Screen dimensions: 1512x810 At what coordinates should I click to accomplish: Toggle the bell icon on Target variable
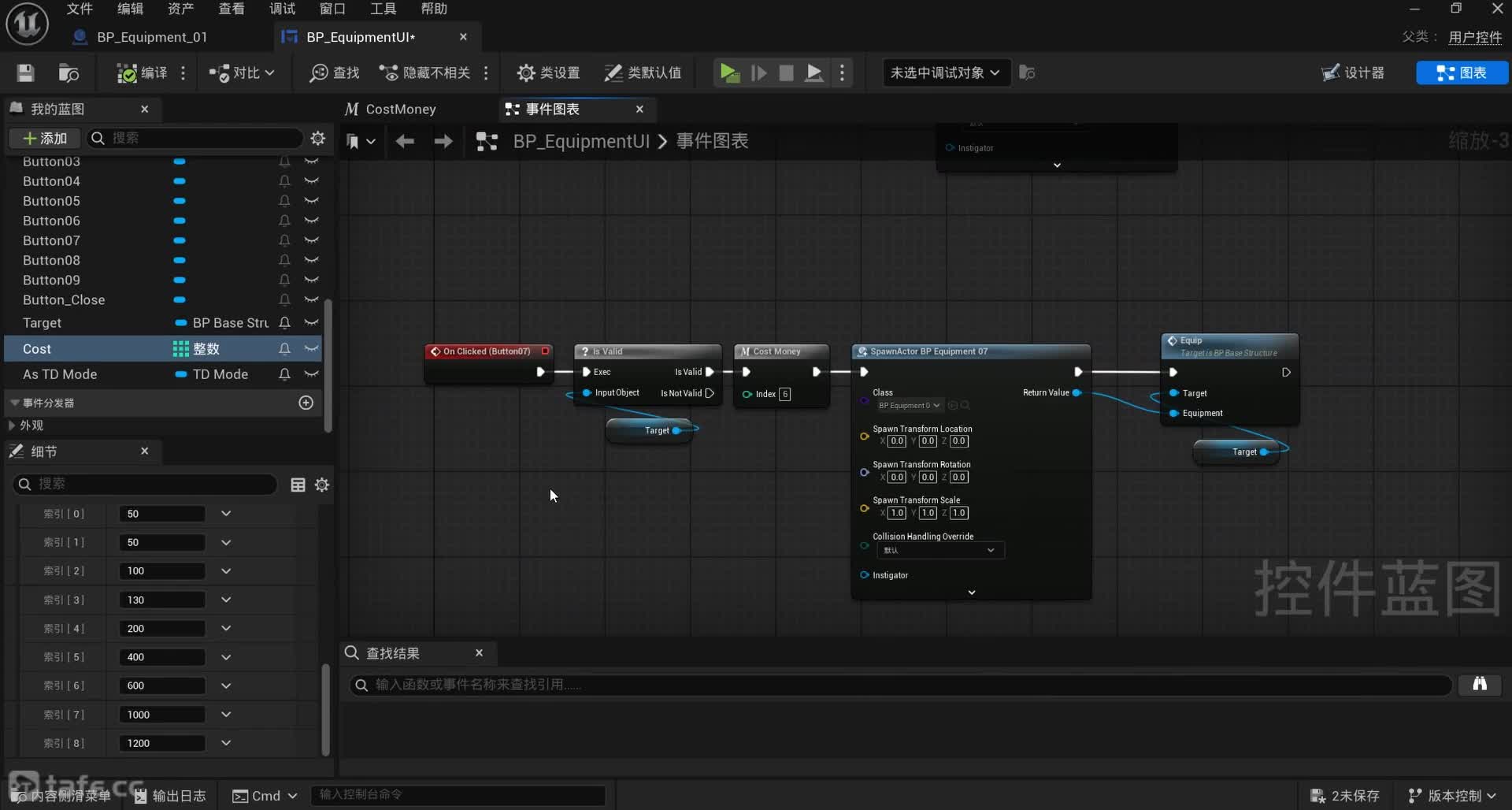coord(284,323)
